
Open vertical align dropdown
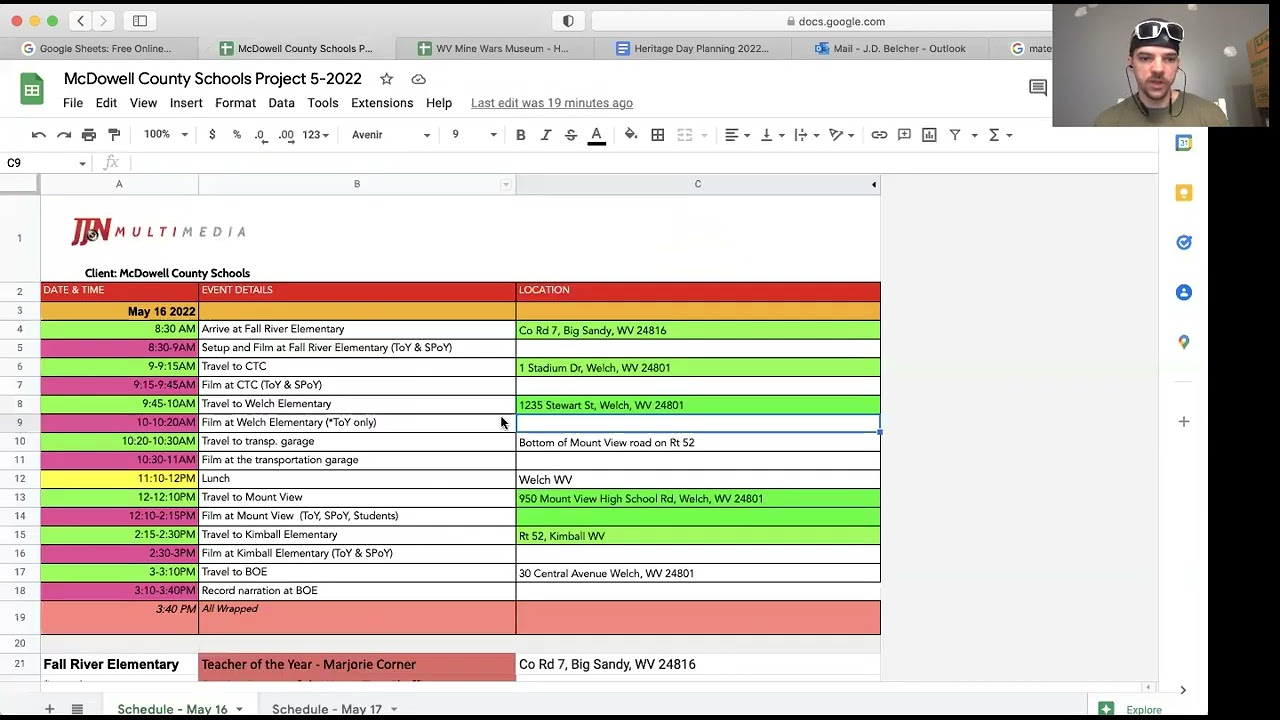(772, 135)
